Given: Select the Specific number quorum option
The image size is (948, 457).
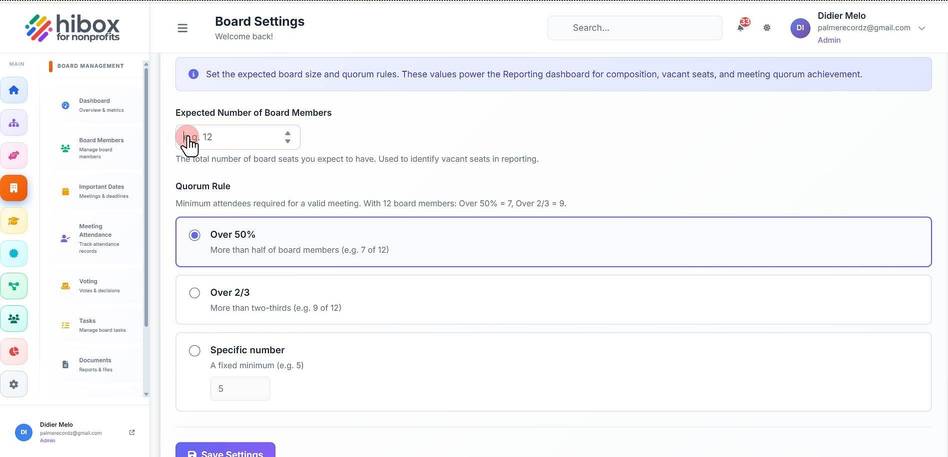Looking at the screenshot, I should [x=553, y=372].
